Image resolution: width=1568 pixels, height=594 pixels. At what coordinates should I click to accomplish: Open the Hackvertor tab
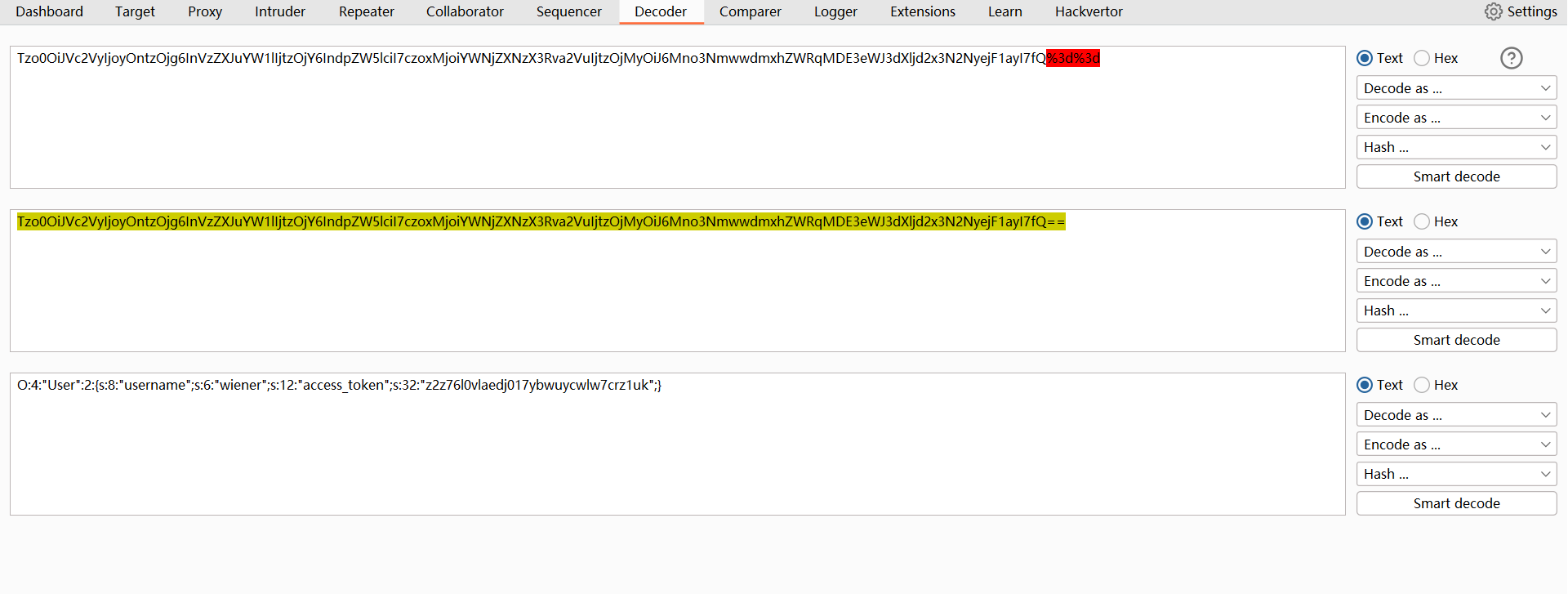1088,11
